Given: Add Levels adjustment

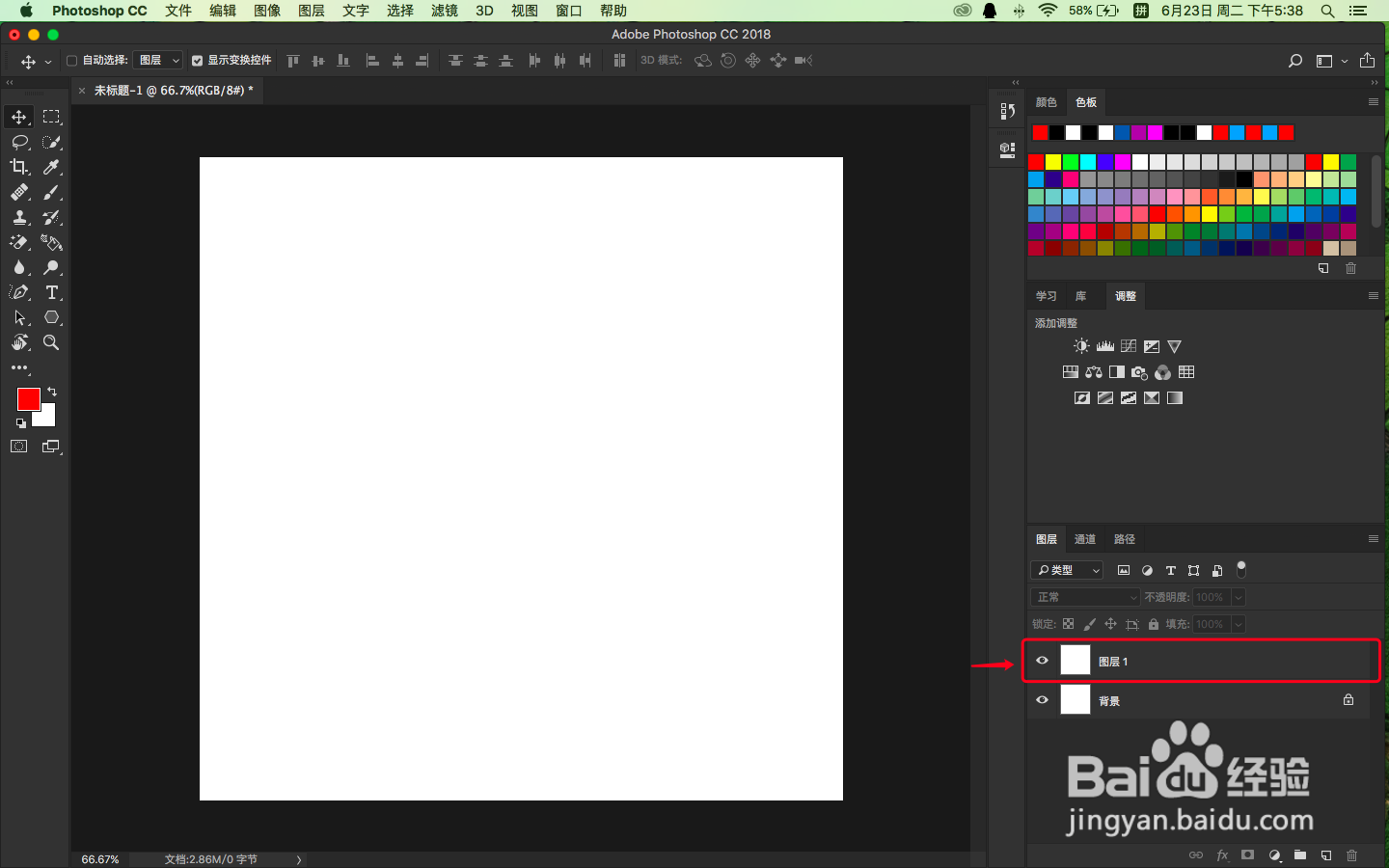Looking at the screenshot, I should [x=1105, y=346].
